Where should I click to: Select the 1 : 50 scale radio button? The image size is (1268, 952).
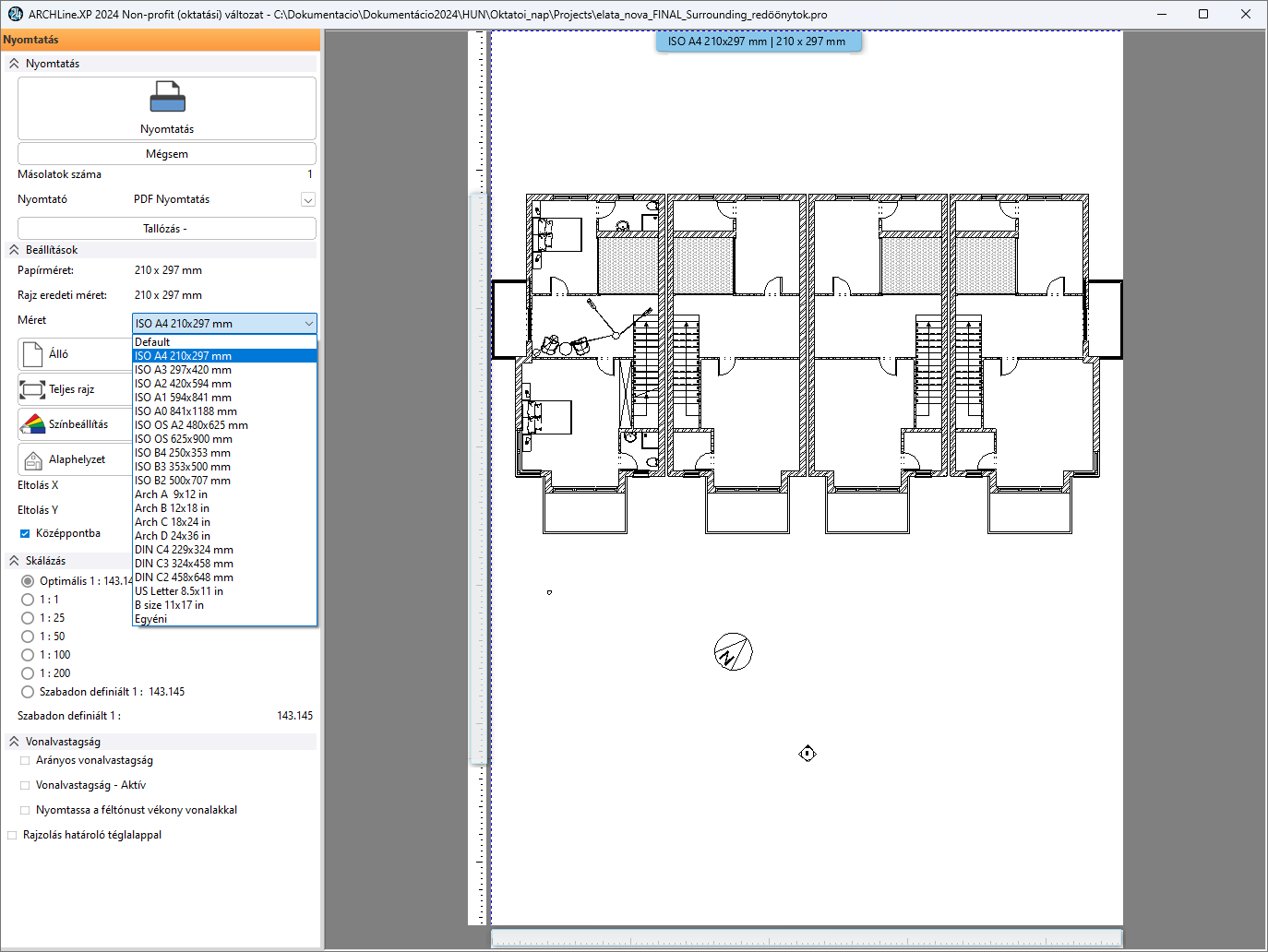point(28,637)
